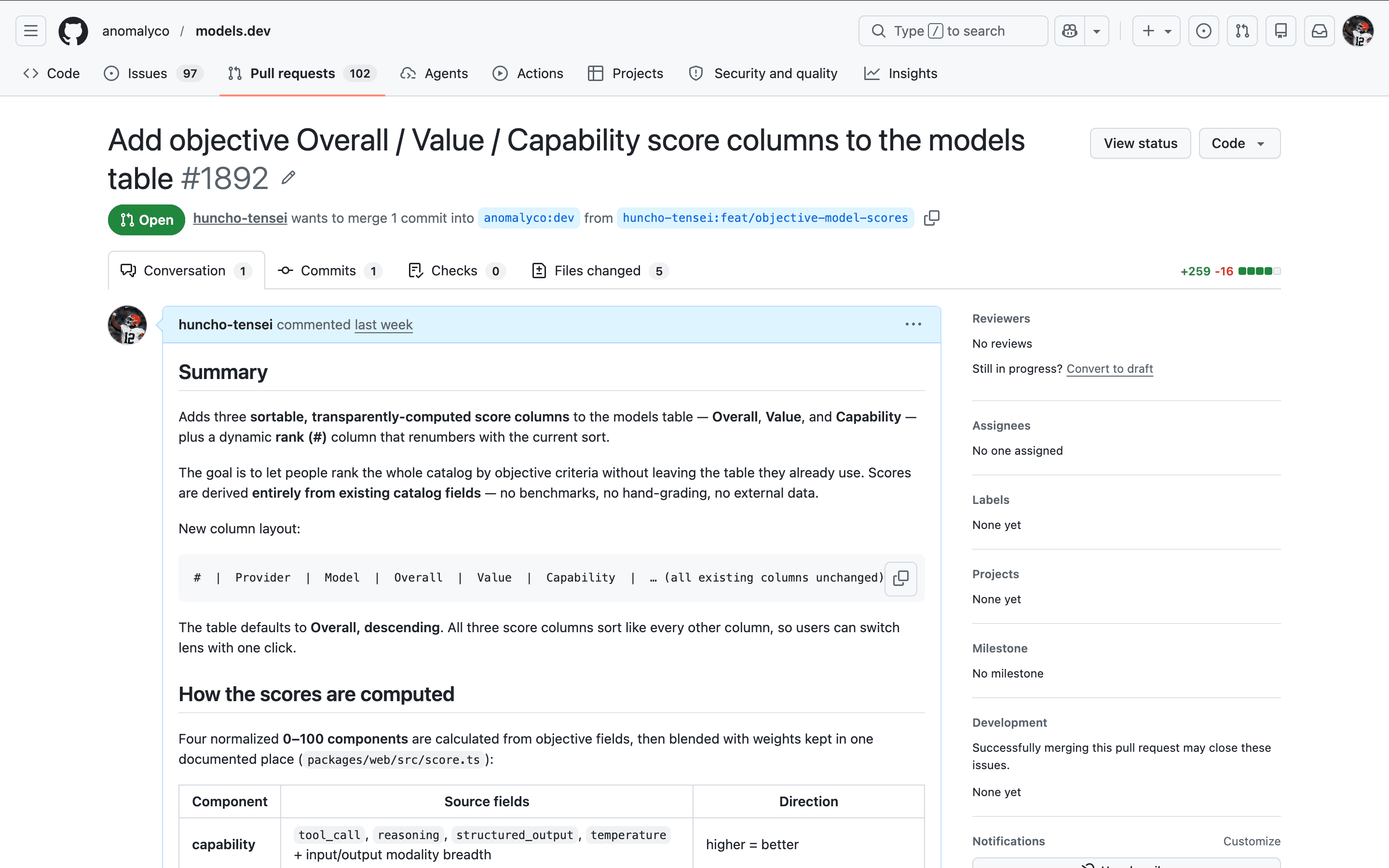Focus the Type / to search field
Image resolution: width=1389 pixels, height=868 pixels.
coord(953,31)
